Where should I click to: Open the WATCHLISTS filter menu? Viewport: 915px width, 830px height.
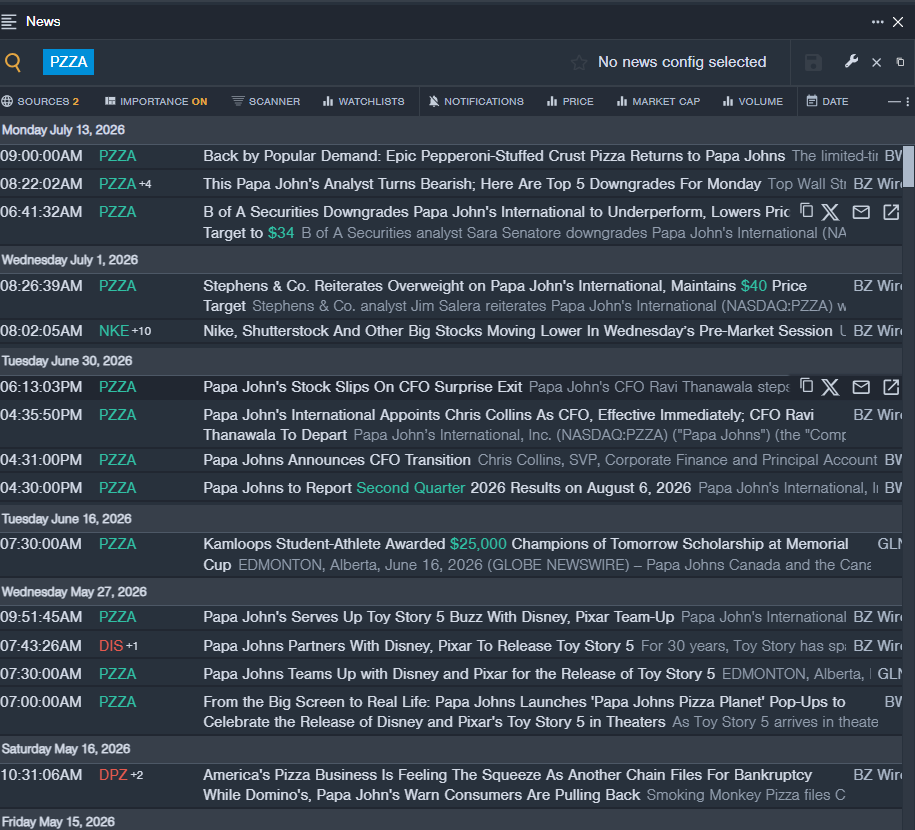[364, 102]
